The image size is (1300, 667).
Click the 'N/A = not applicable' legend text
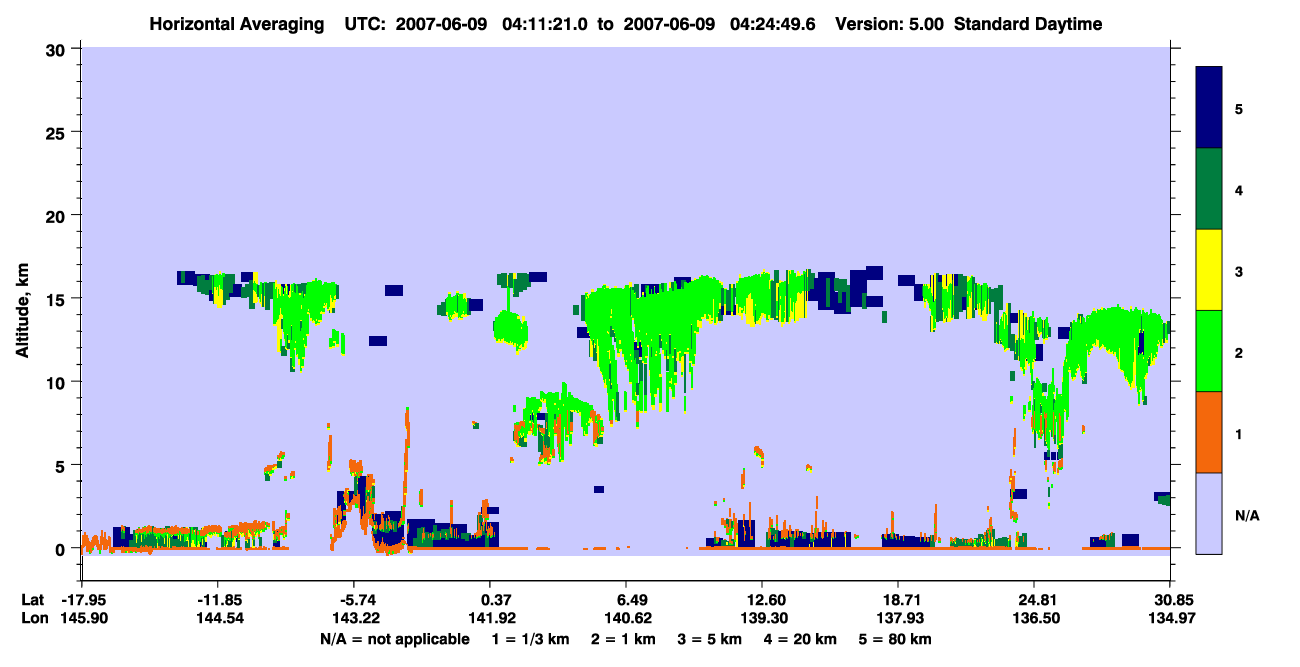(394, 639)
